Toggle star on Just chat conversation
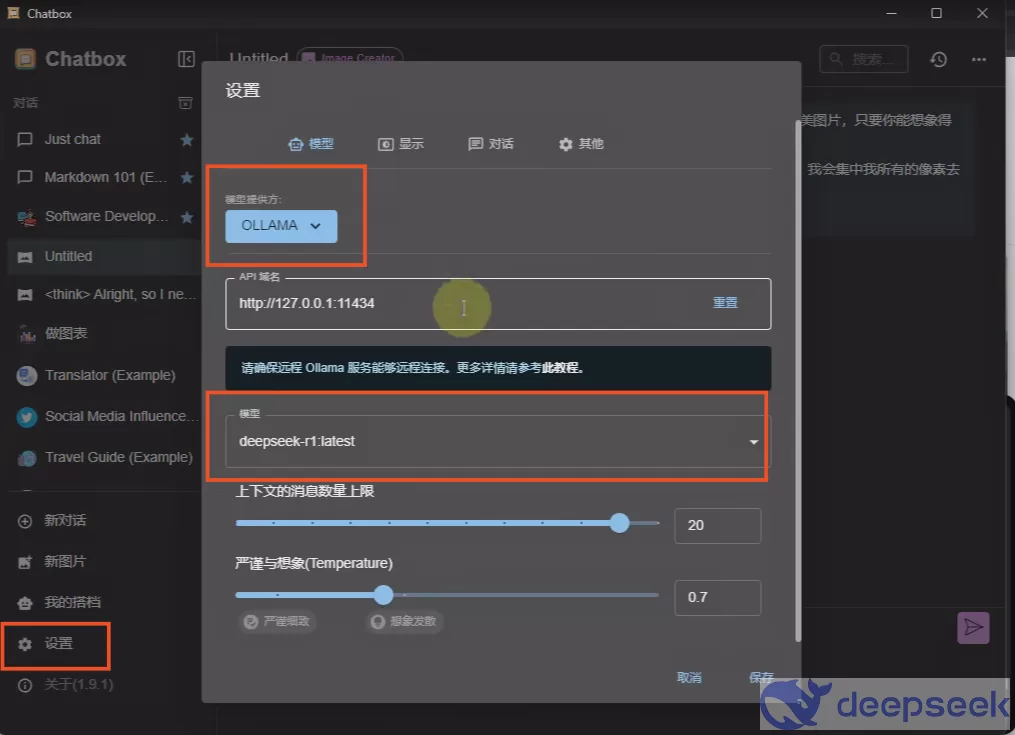The image size is (1015, 735). [x=186, y=139]
